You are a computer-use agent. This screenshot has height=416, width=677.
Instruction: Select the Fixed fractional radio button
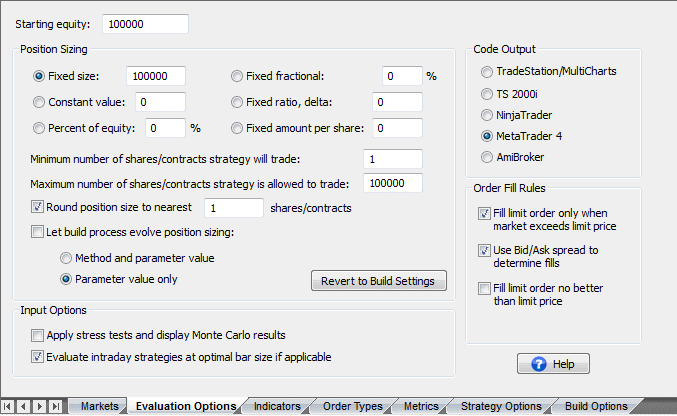click(237, 76)
